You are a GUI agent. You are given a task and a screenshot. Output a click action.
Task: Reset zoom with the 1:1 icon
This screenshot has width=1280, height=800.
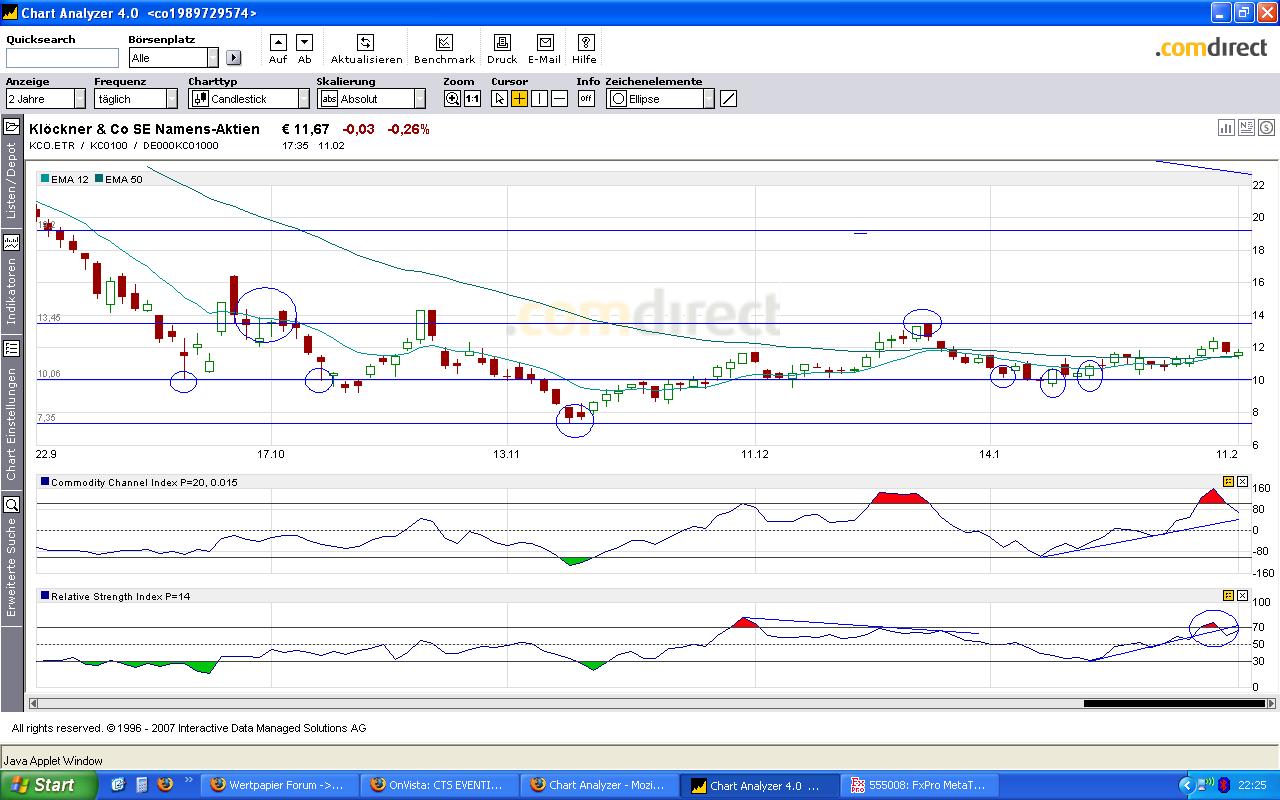pos(472,98)
